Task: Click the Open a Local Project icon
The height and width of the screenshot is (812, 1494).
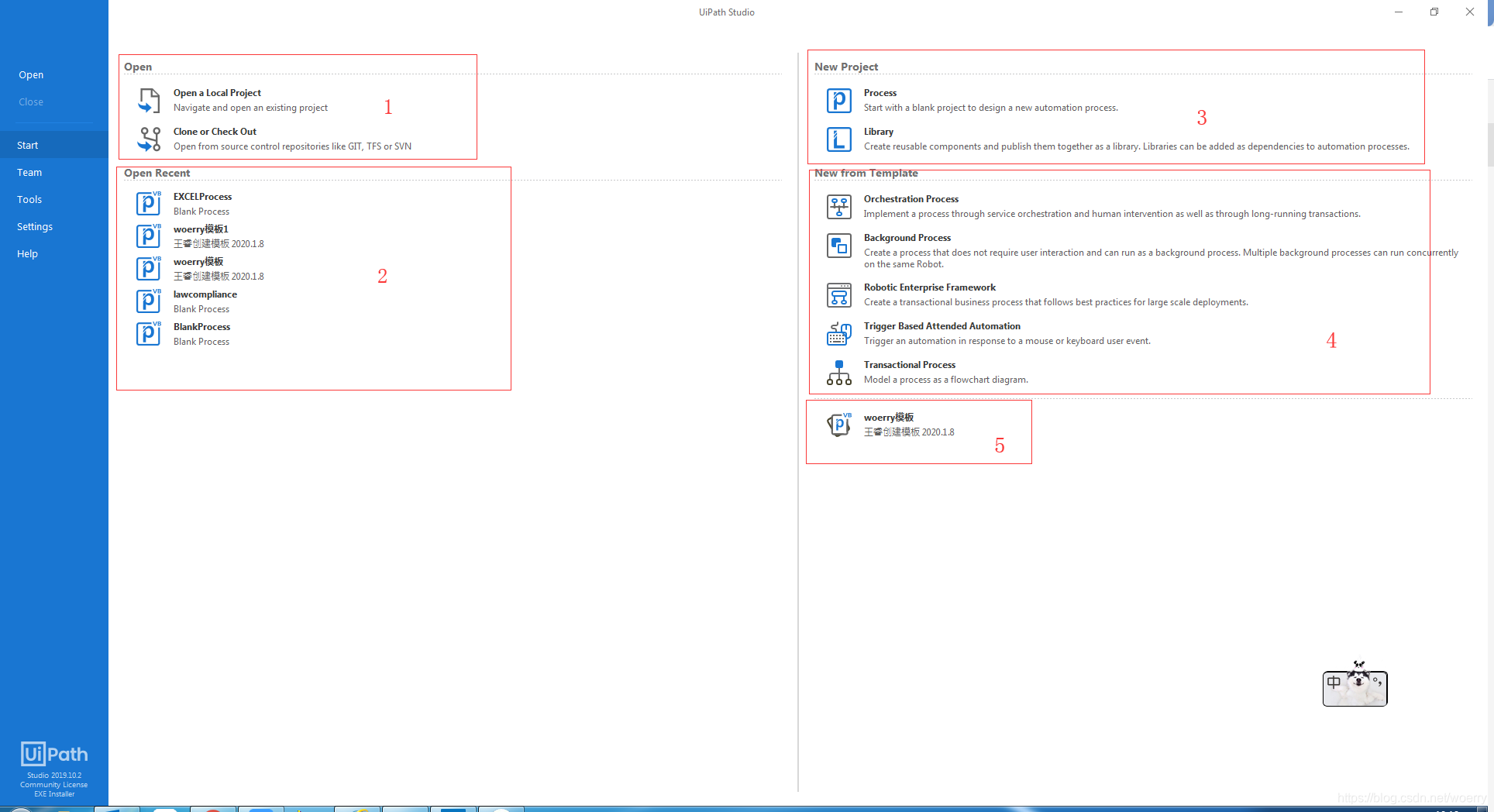Action: [149, 101]
